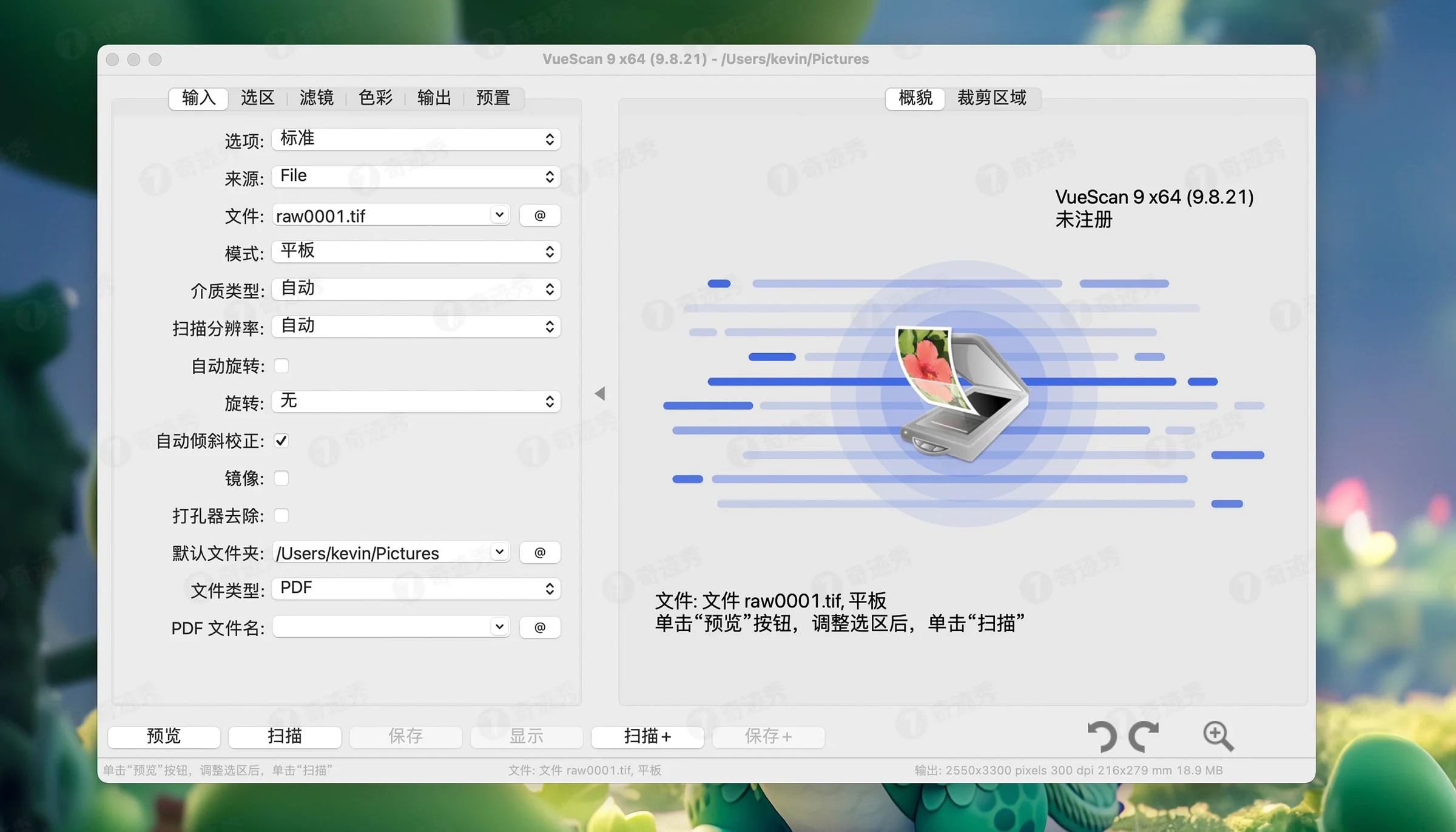1456x832 pixels.
Task: Click the zoom magnifier icon
Action: tap(1219, 736)
